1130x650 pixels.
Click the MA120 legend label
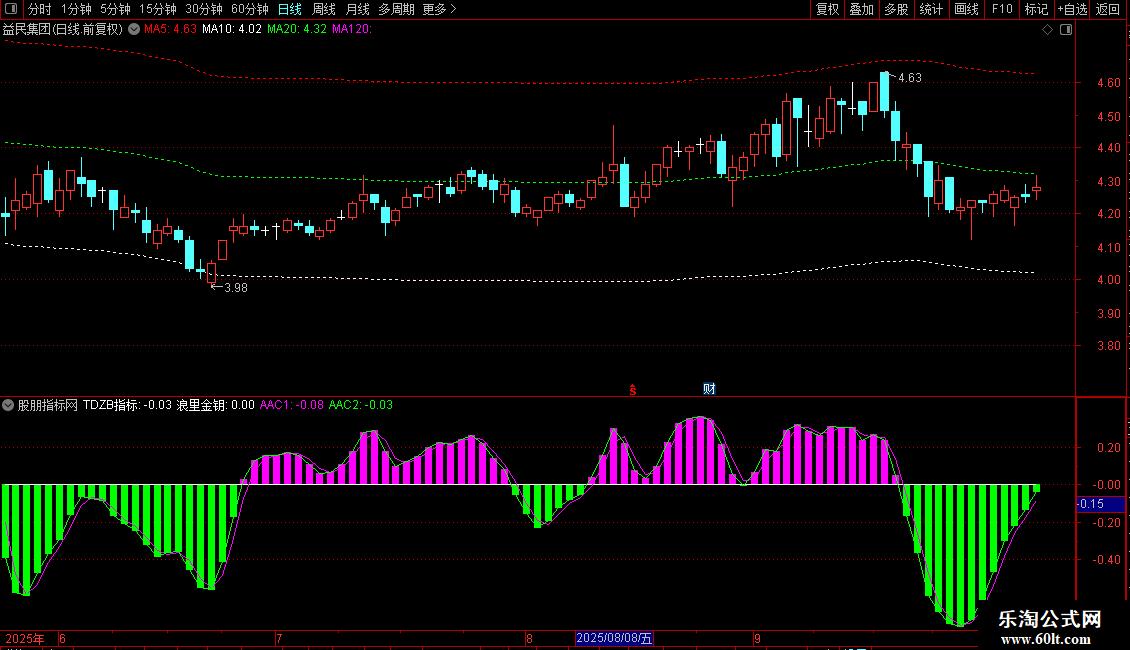(x=352, y=29)
